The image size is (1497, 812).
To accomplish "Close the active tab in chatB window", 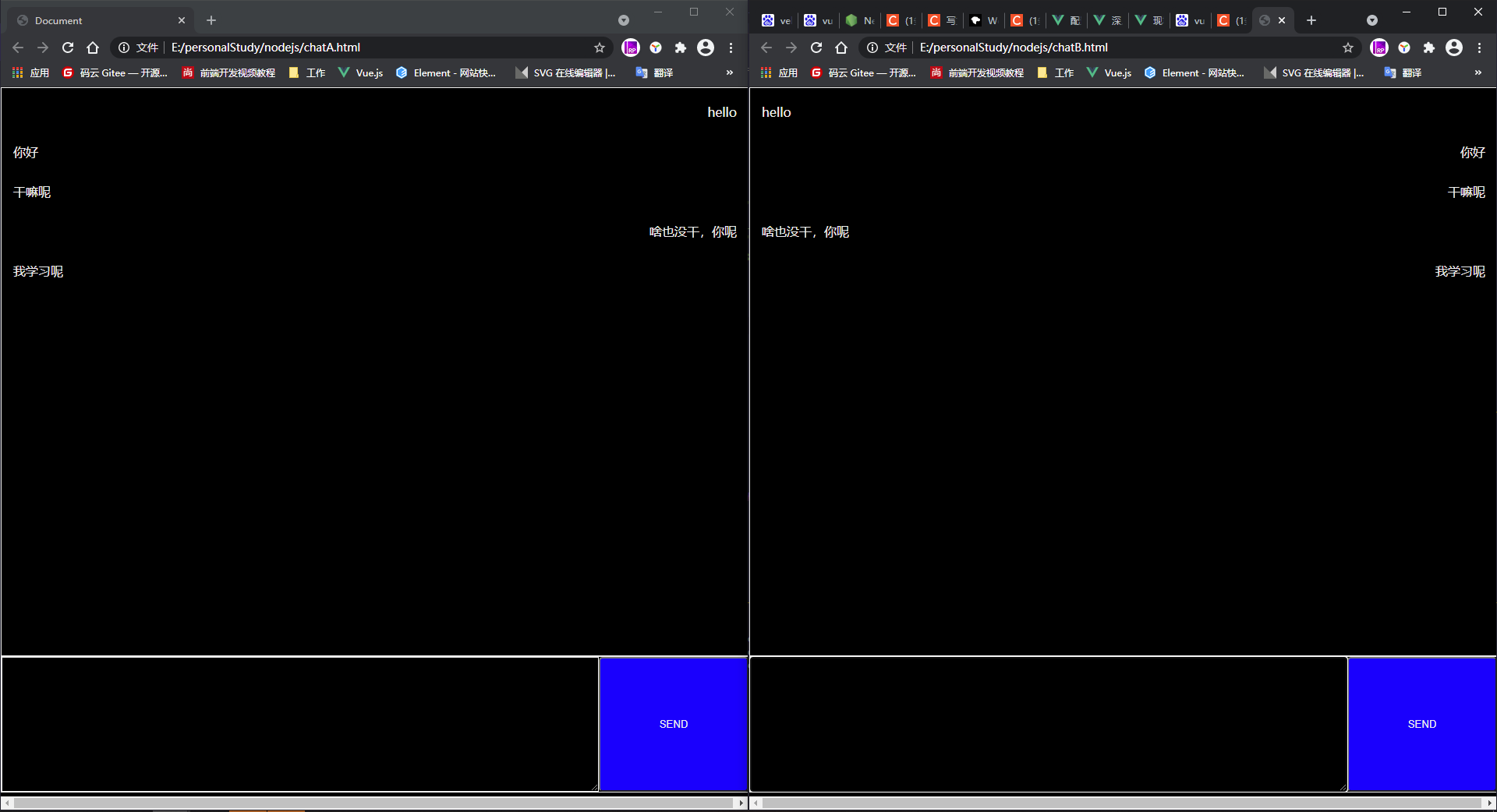I will point(1282,20).
